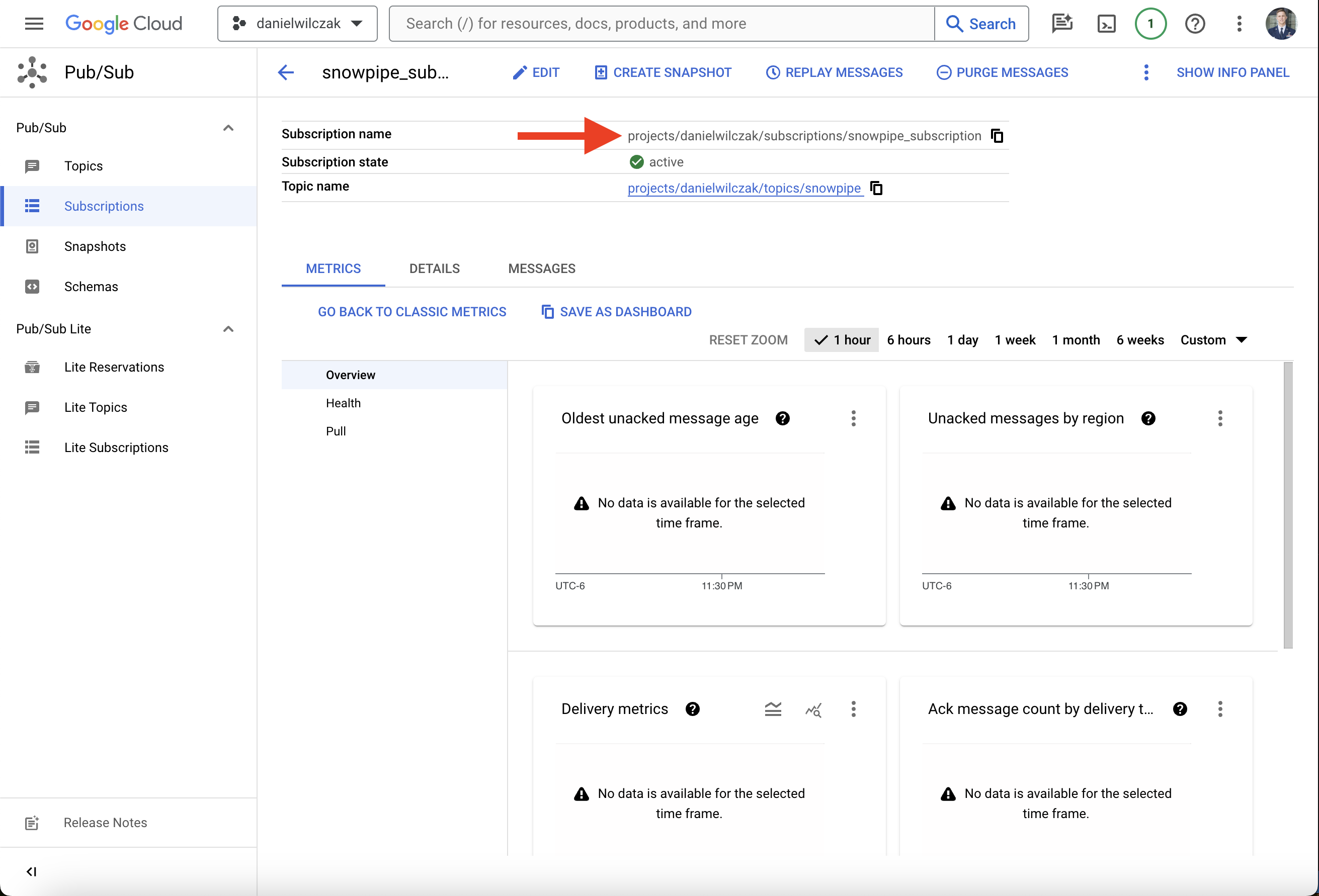Select the Pull metrics section
The width and height of the screenshot is (1319, 896).
click(x=394, y=431)
